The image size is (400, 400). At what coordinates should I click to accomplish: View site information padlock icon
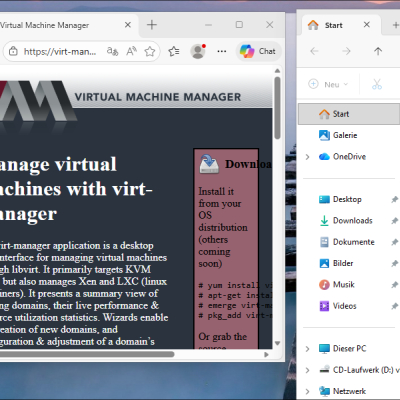point(13,51)
